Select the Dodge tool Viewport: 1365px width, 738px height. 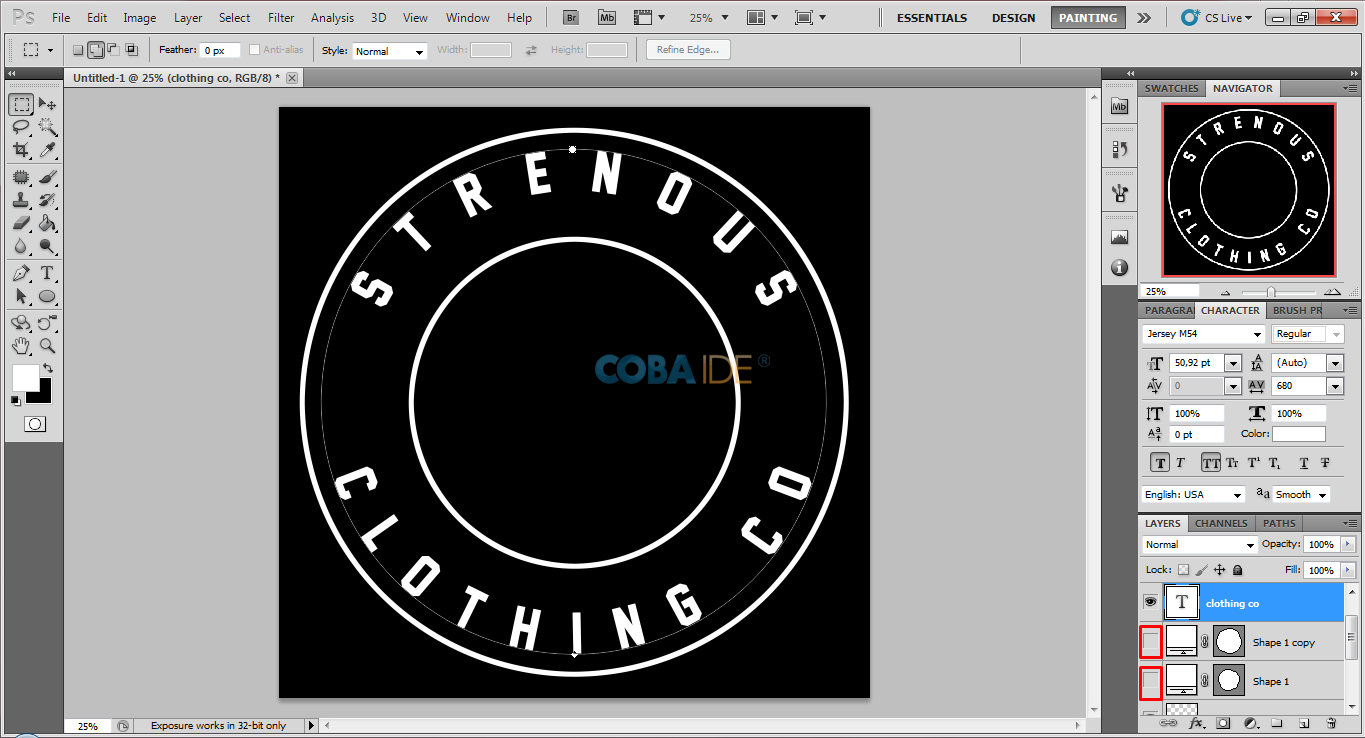click(47, 246)
